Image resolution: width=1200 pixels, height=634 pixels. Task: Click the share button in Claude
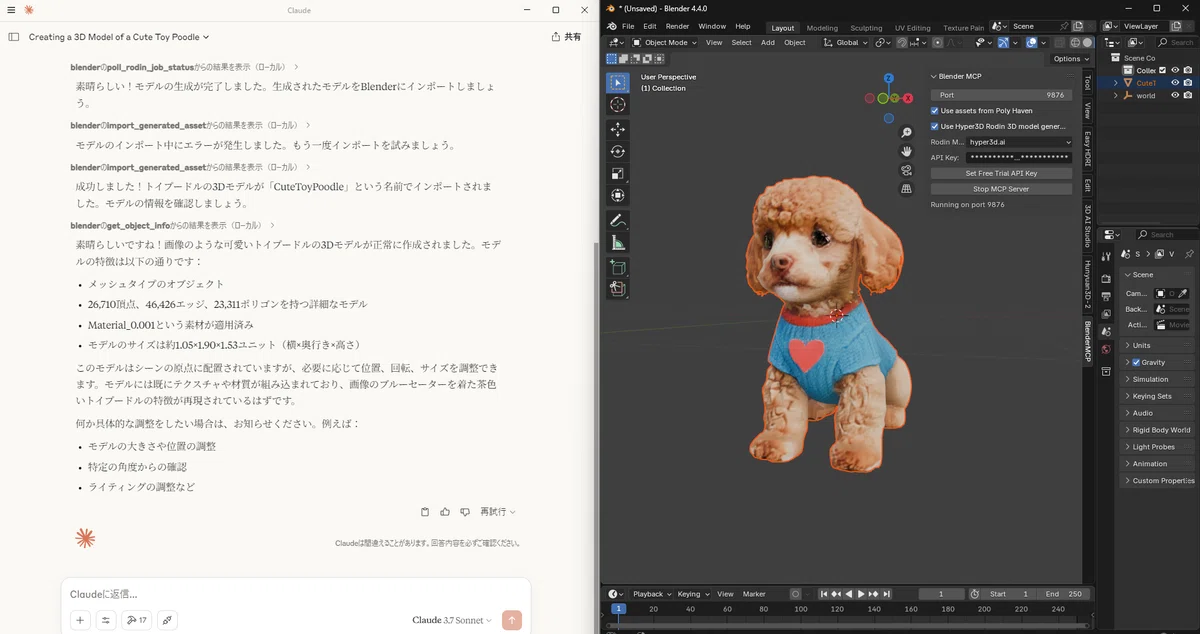pyautogui.click(x=566, y=37)
